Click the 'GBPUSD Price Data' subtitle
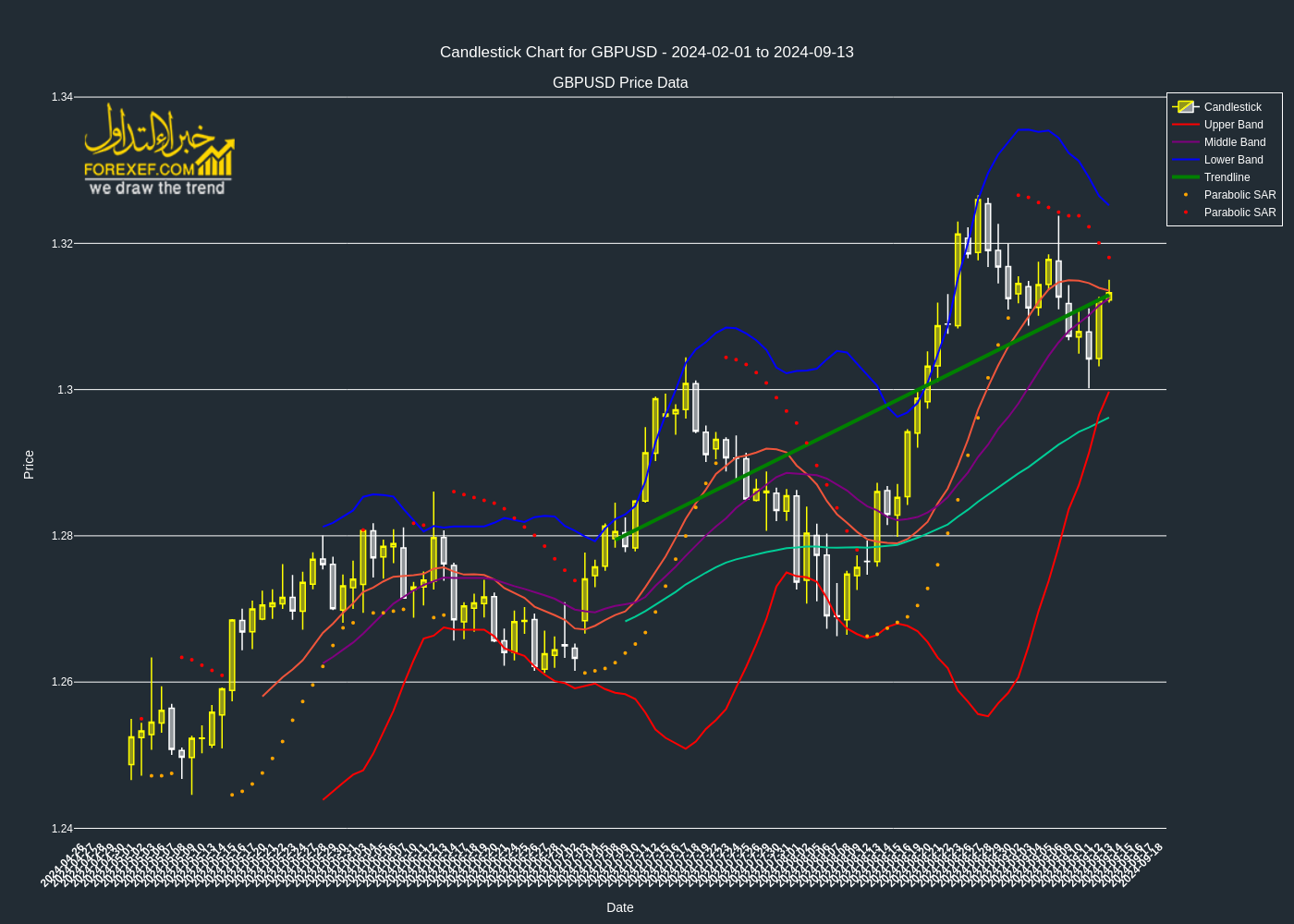Screen dimensions: 1294x924 click(620, 83)
